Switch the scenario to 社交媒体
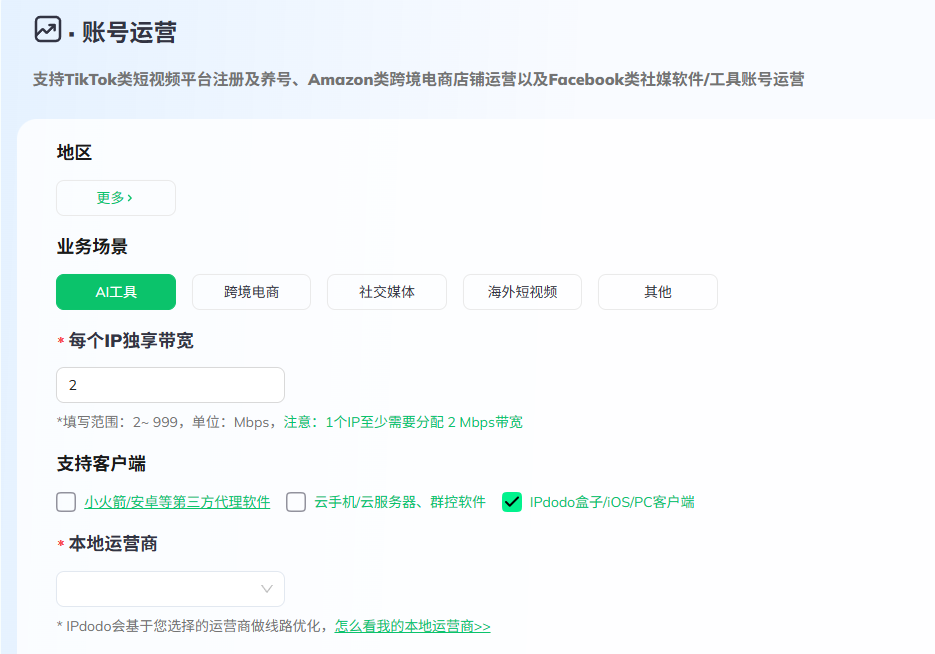 (387, 292)
